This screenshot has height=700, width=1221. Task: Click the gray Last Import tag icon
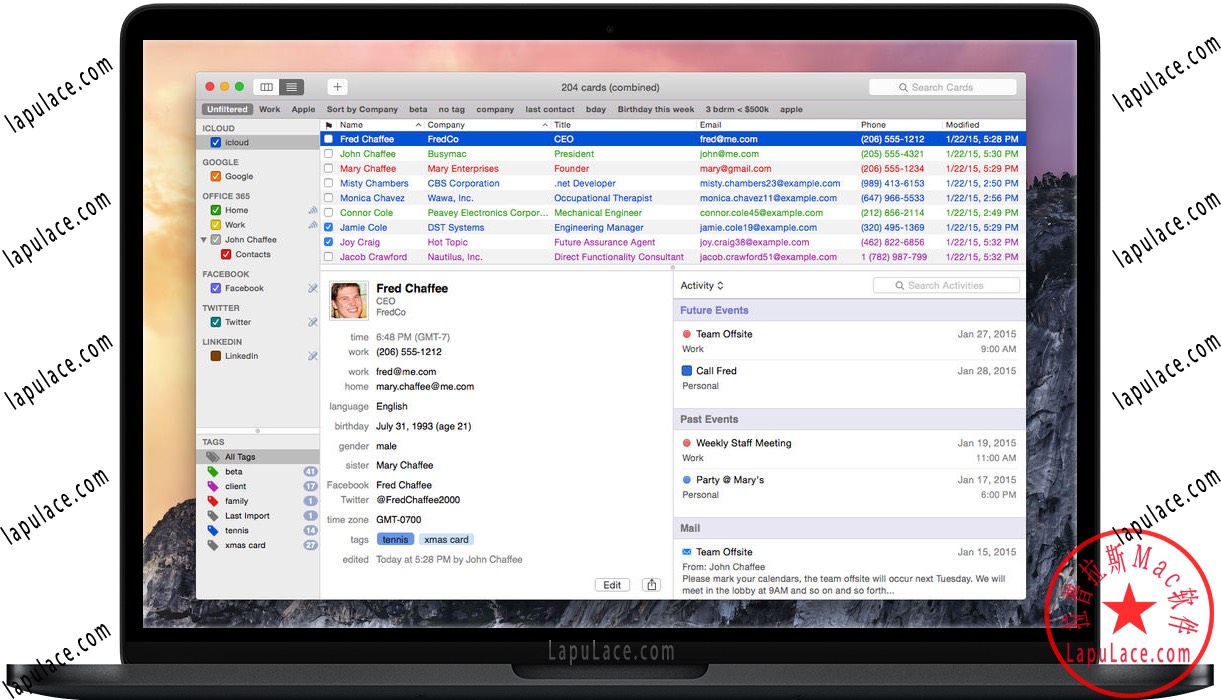point(212,516)
